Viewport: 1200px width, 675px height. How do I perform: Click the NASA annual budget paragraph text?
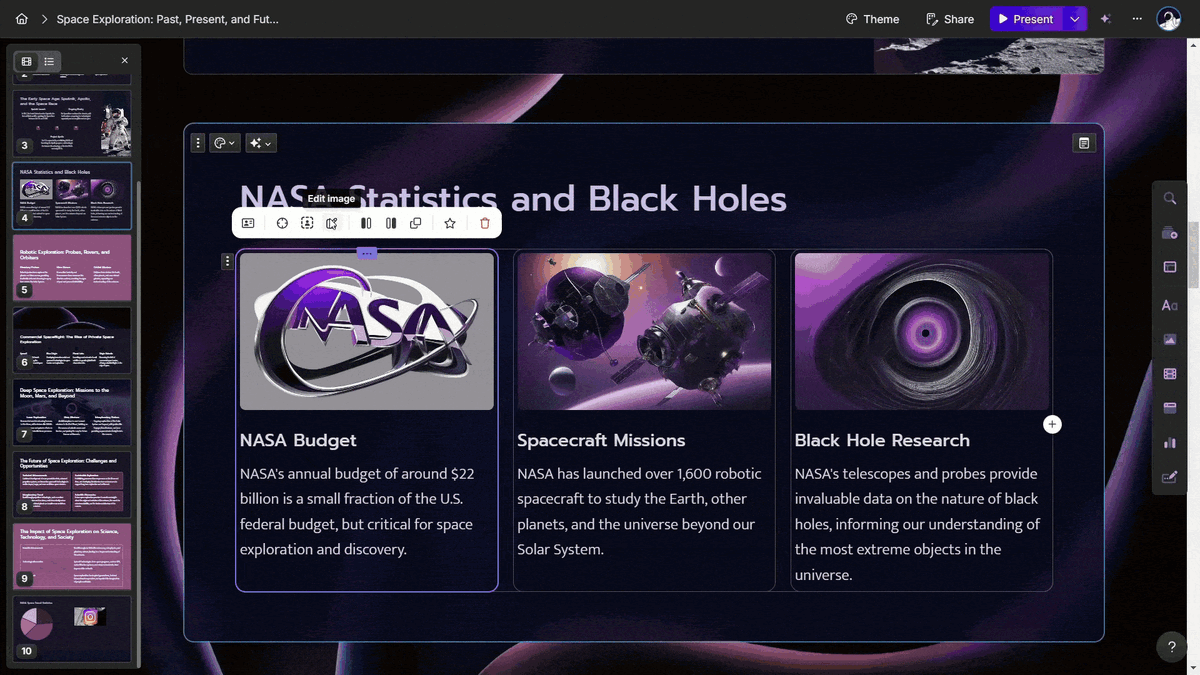pos(357,511)
